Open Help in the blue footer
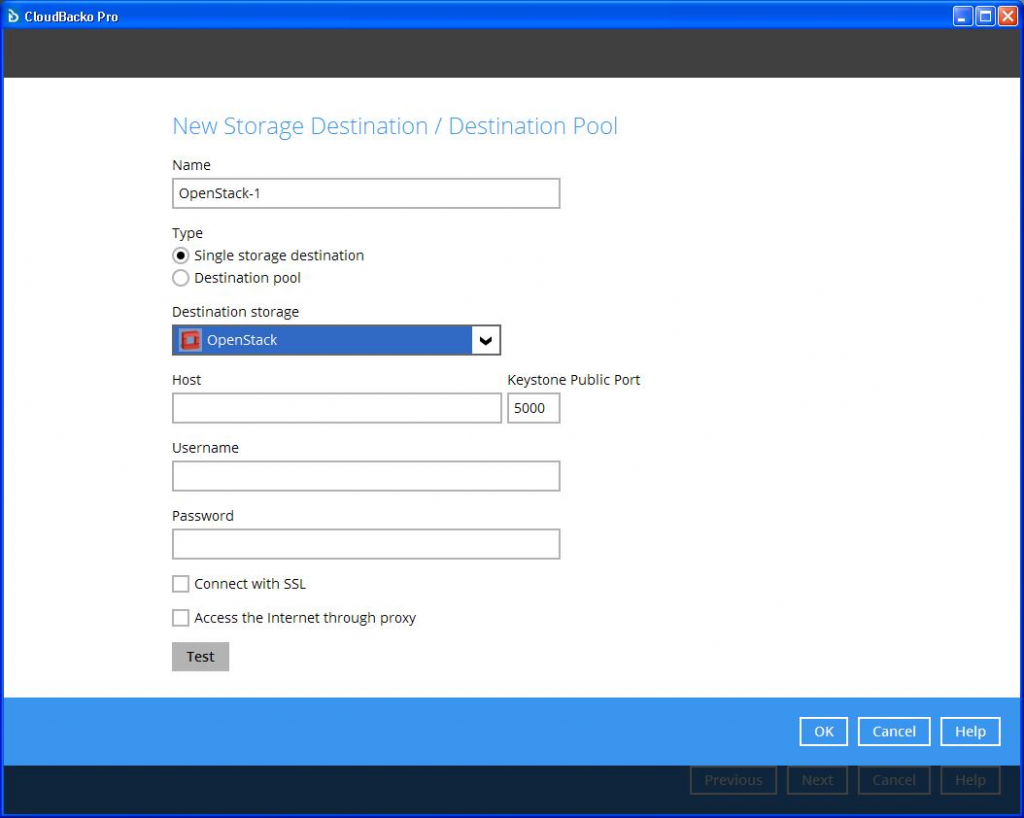This screenshot has height=818, width=1024. pyautogui.click(x=970, y=731)
